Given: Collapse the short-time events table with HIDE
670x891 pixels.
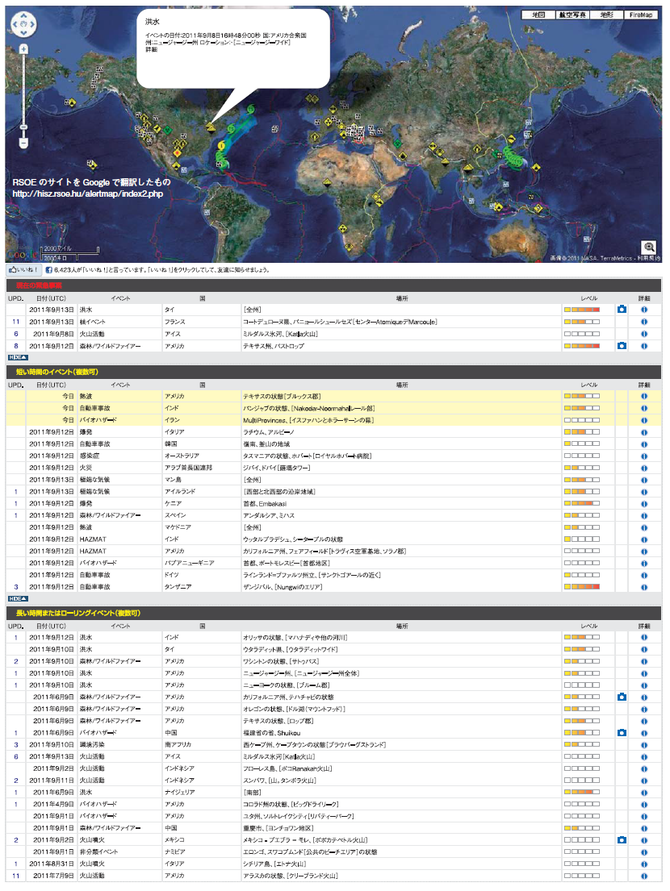Looking at the screenshot, I should pyautogui.click(x=18, y=598).
